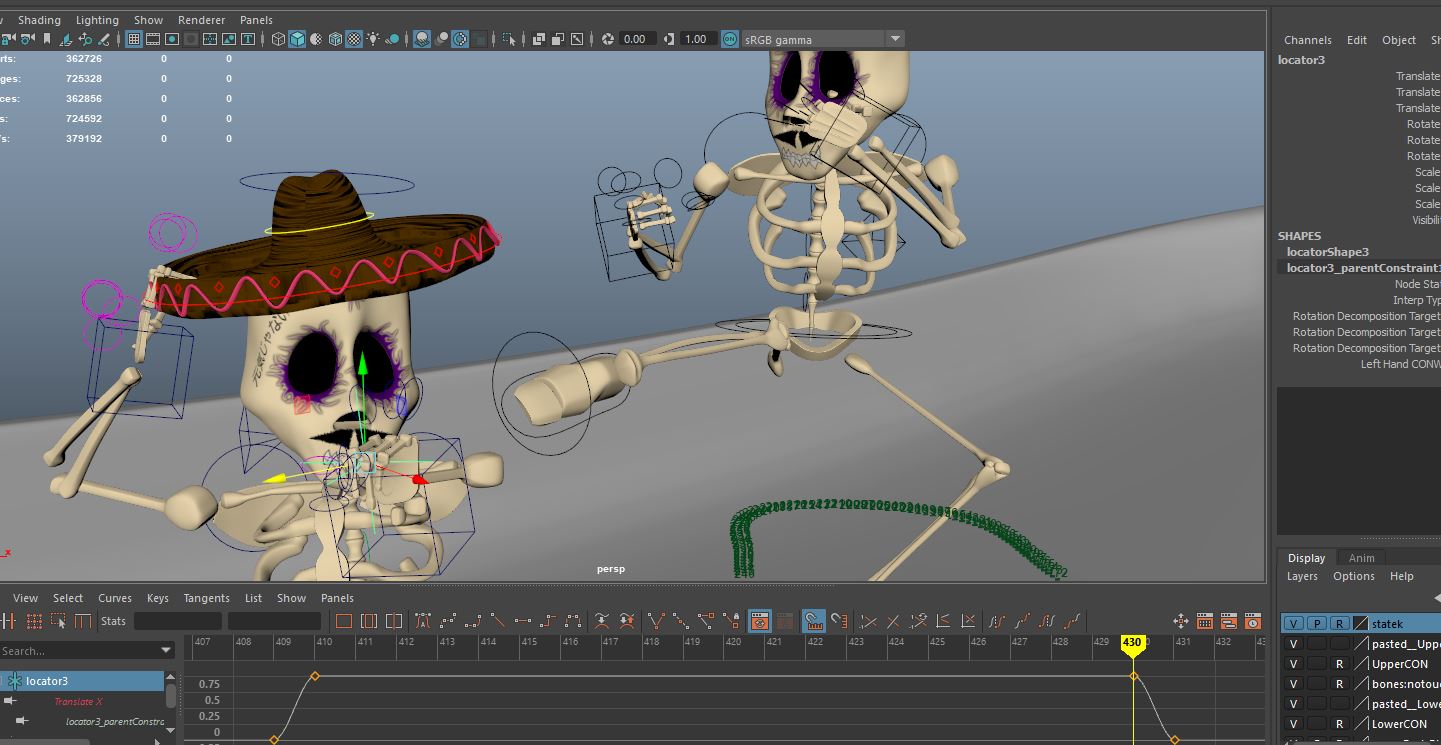
Task: Click locatorShape3 under SHAPES
Action: (1328, 252)
